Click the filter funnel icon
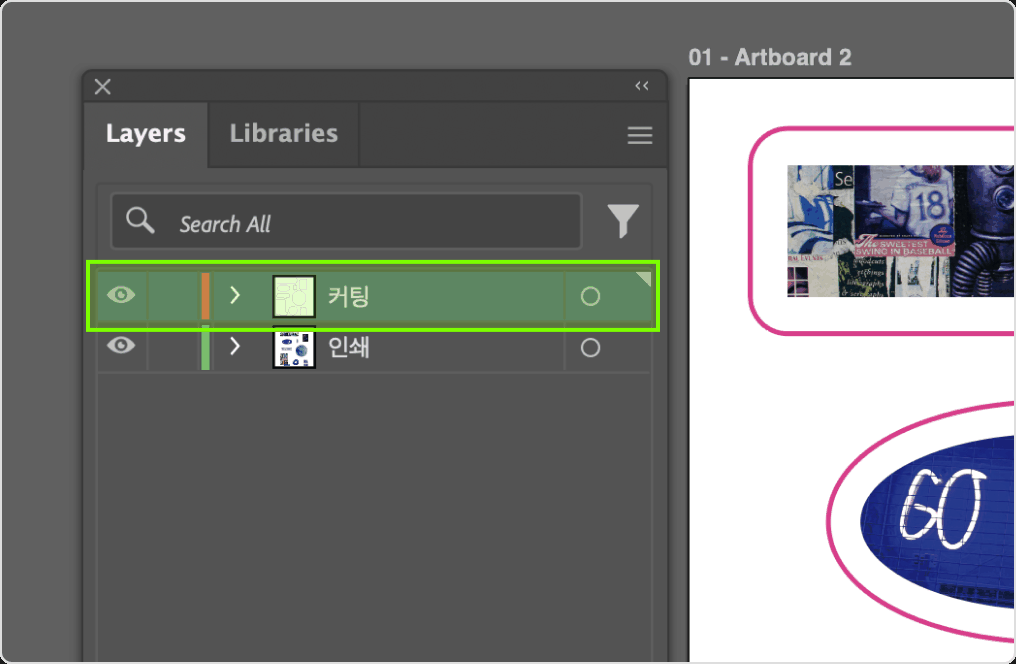The width and height of the screenshot is (1016, 664). pyautogui.click(x=623, y=221)
